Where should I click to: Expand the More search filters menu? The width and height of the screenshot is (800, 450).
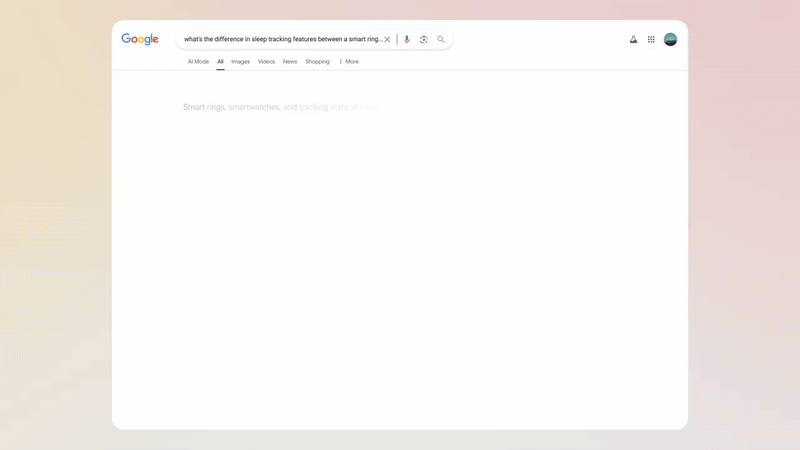pyautogui.click(x=352, y=62)
